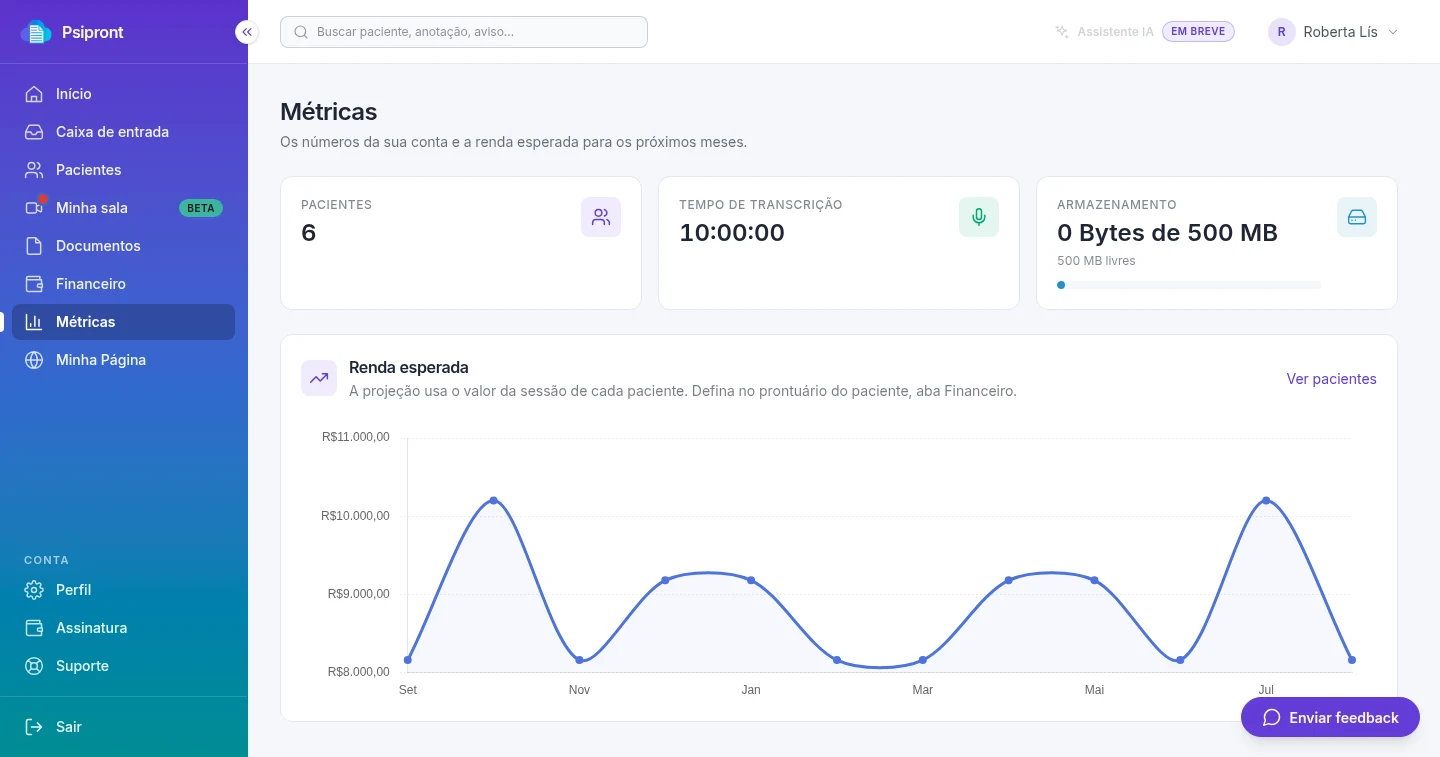Click the 500 MB livres label
Screen dimensions: 1440x757
pyautogui.click(x=1096, y=261)
